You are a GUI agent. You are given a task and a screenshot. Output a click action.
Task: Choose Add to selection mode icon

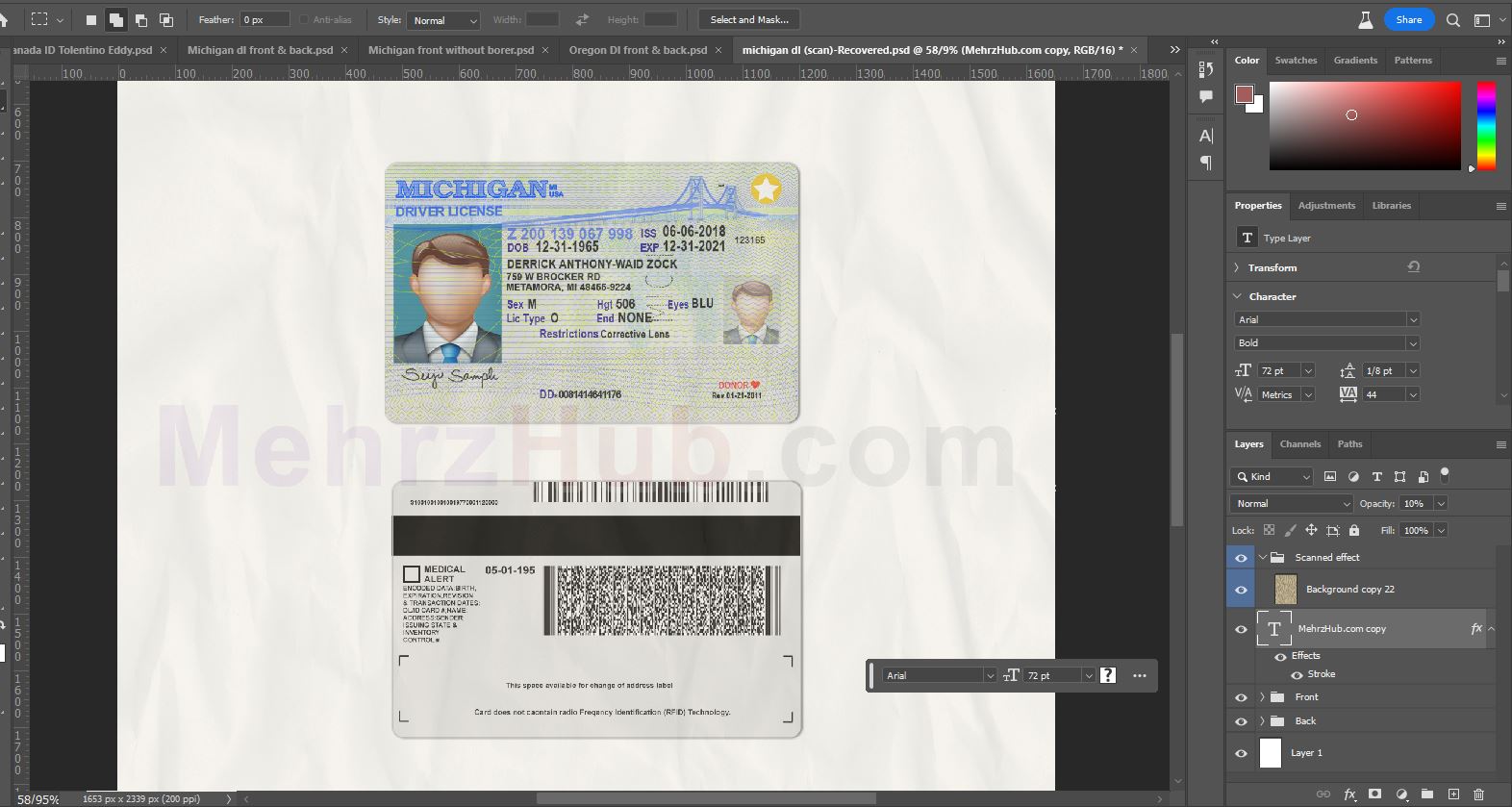click(115, 19)
